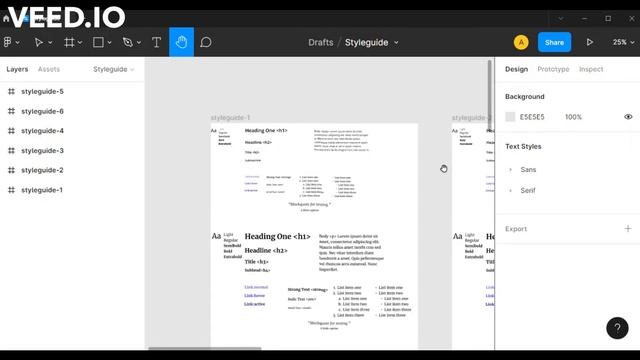The image size is (640, 360).
Task: Open Frame tools dropdown arrow
Action: click(x=80, y=43)
